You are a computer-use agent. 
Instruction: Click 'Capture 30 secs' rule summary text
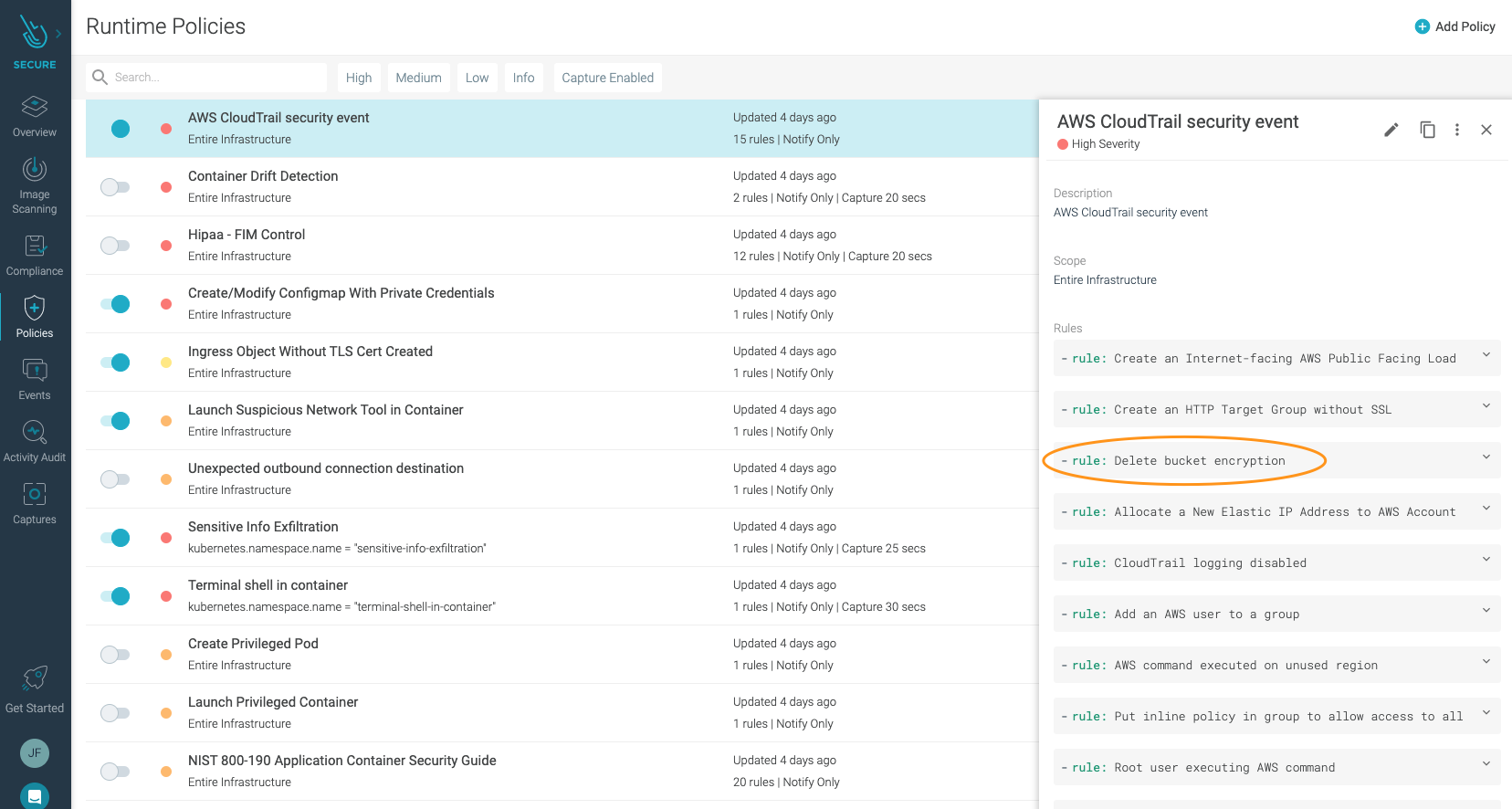[x=884, y=607]
